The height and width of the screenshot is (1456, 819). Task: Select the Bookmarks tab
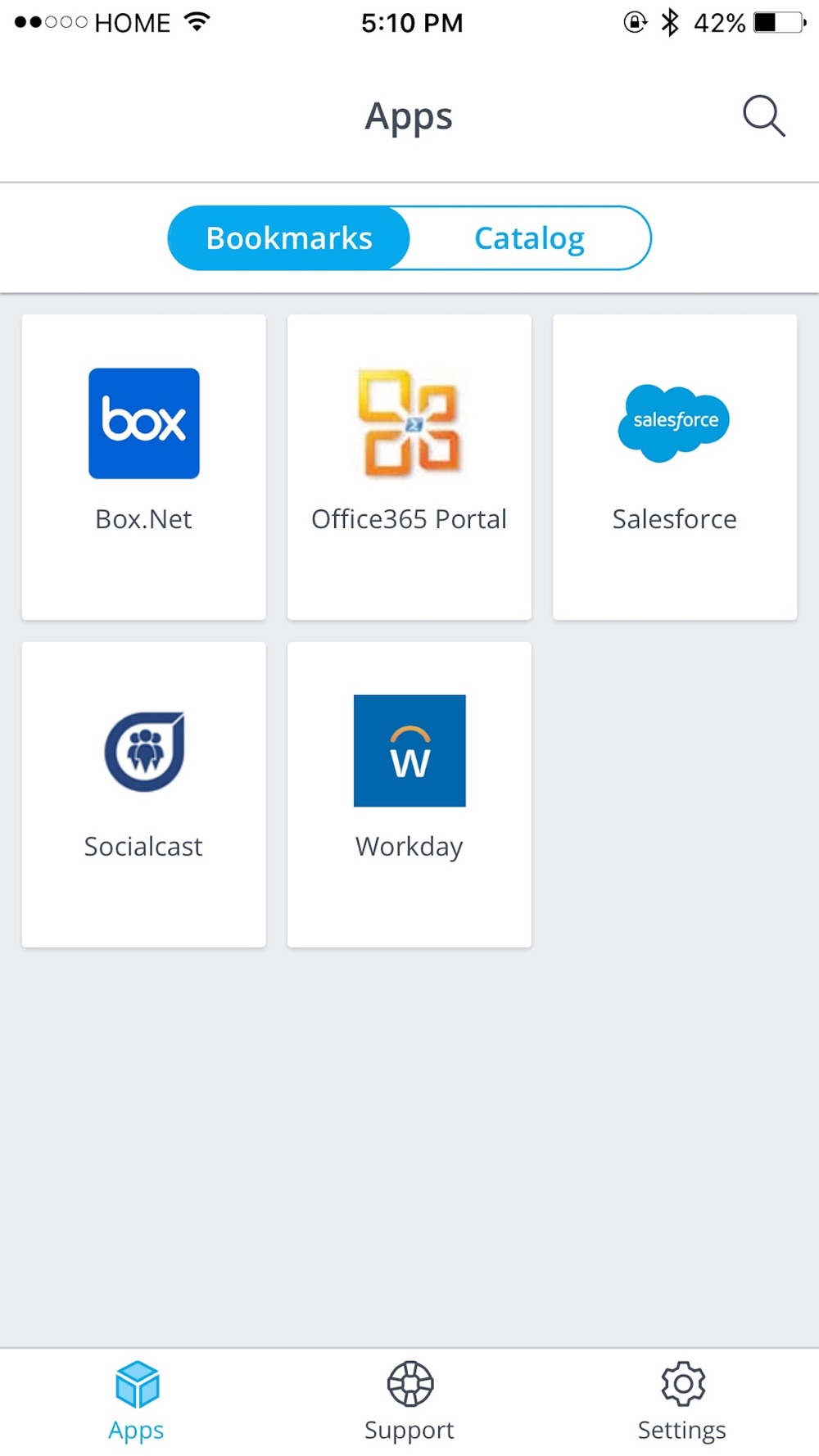coord(288,238)
